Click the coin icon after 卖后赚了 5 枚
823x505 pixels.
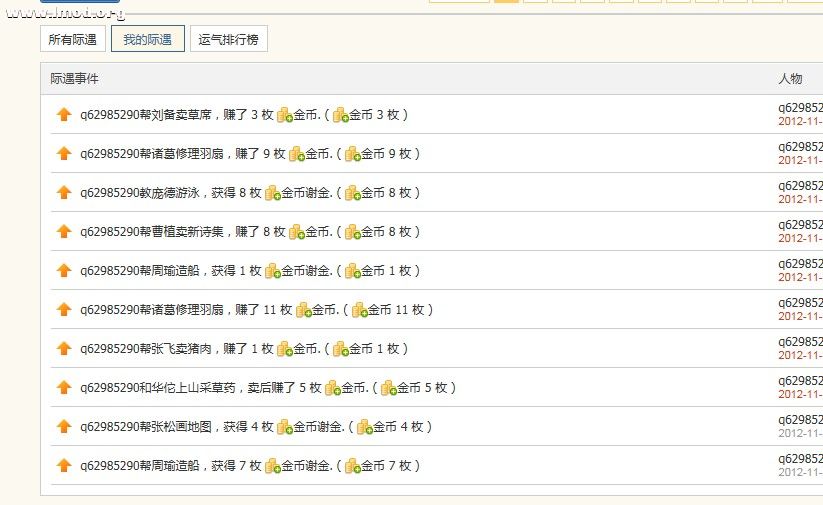(333, 388)
